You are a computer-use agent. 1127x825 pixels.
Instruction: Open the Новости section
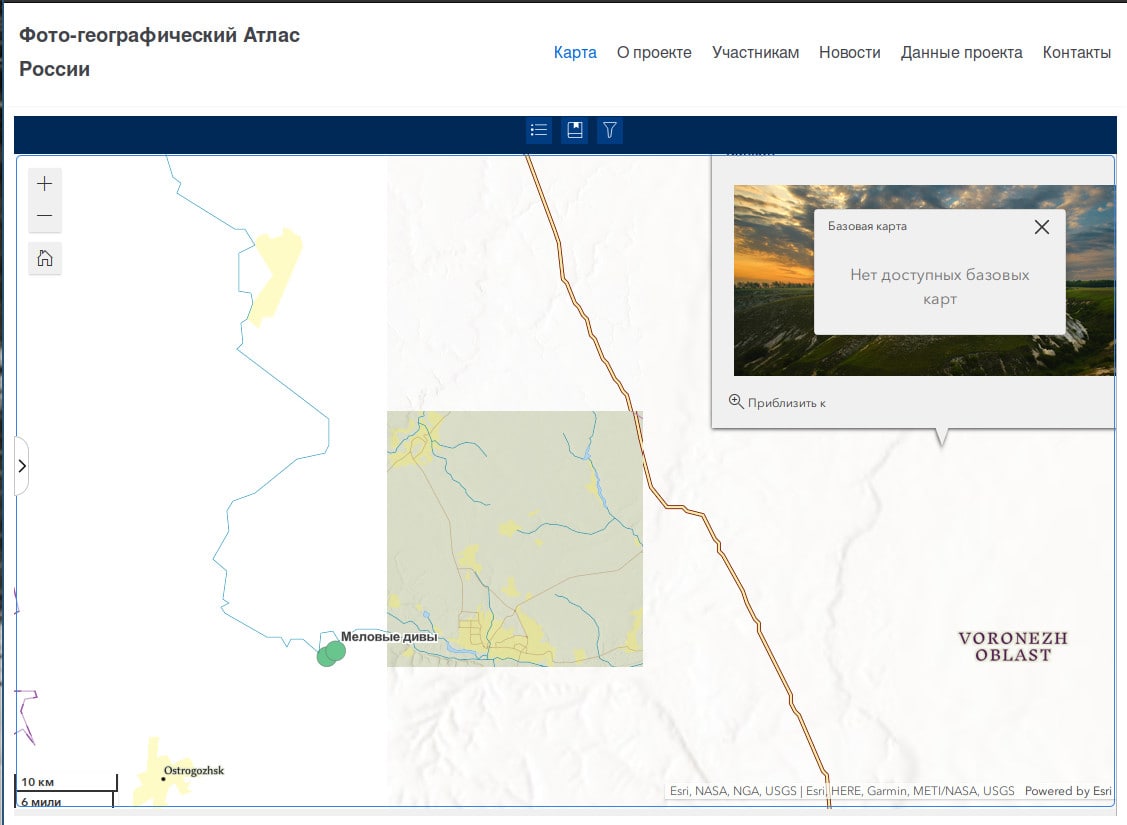tap(850, 52)
